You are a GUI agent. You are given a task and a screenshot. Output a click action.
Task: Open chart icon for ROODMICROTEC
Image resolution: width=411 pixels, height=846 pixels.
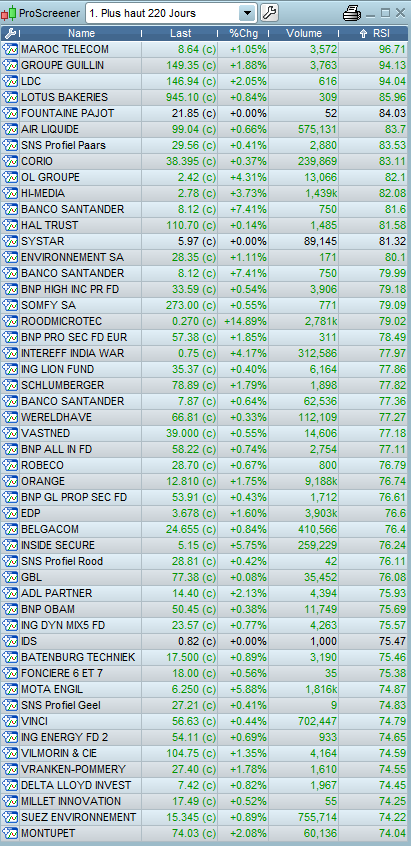(x=10, y=321)
